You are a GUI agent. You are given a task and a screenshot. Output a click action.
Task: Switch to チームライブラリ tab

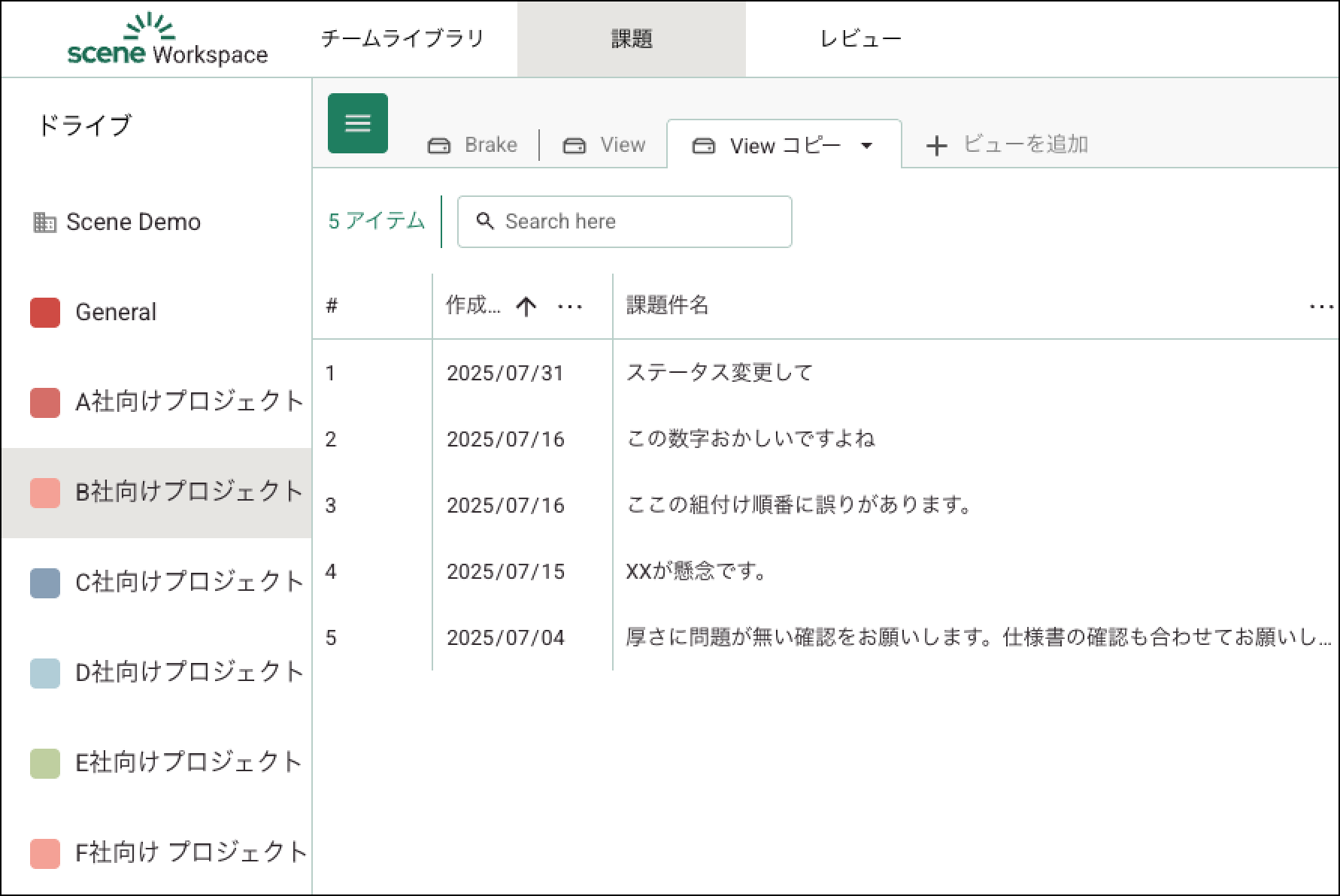[402, 39]
